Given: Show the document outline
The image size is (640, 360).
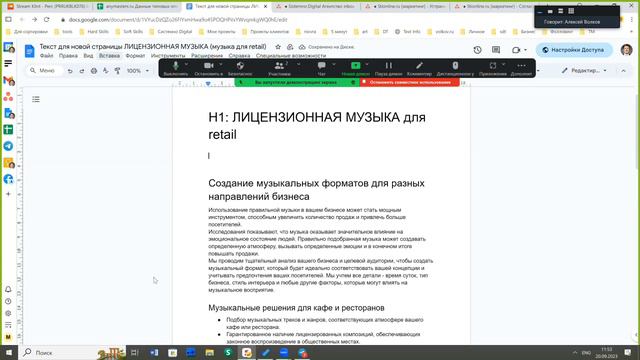Looking at the screenshot, I should coord(36,99).
